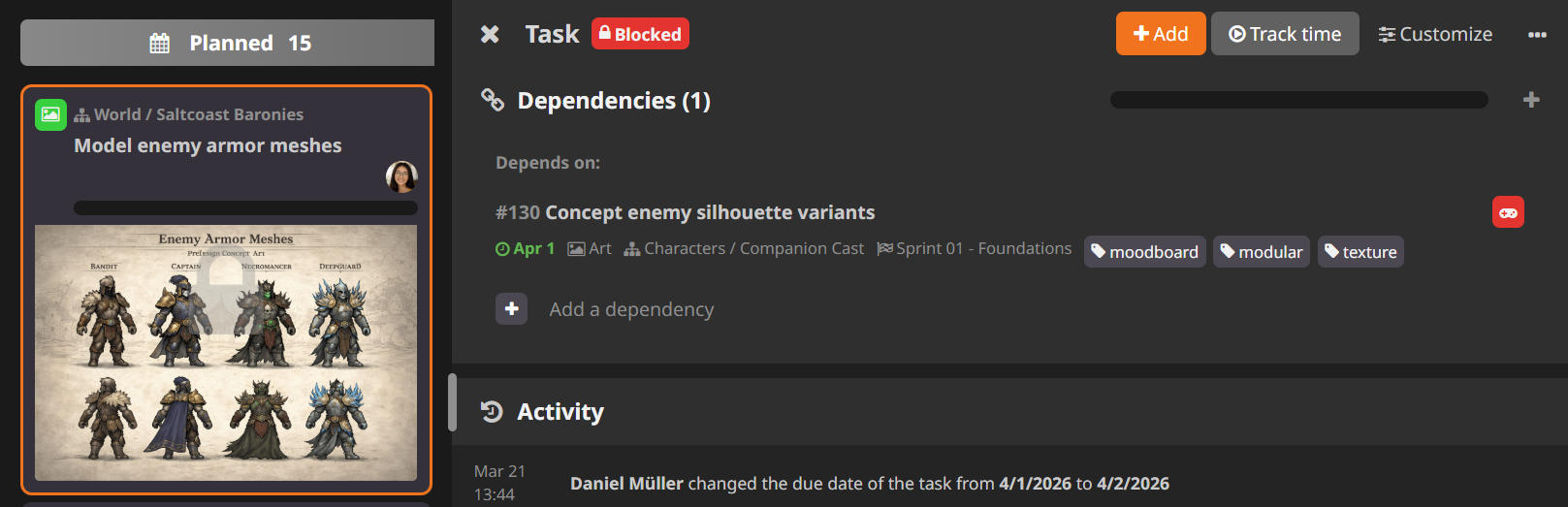Click the orange Add button
Image resolution: width=1568 pixels, height=507 pixels.
pos(1160,34)
